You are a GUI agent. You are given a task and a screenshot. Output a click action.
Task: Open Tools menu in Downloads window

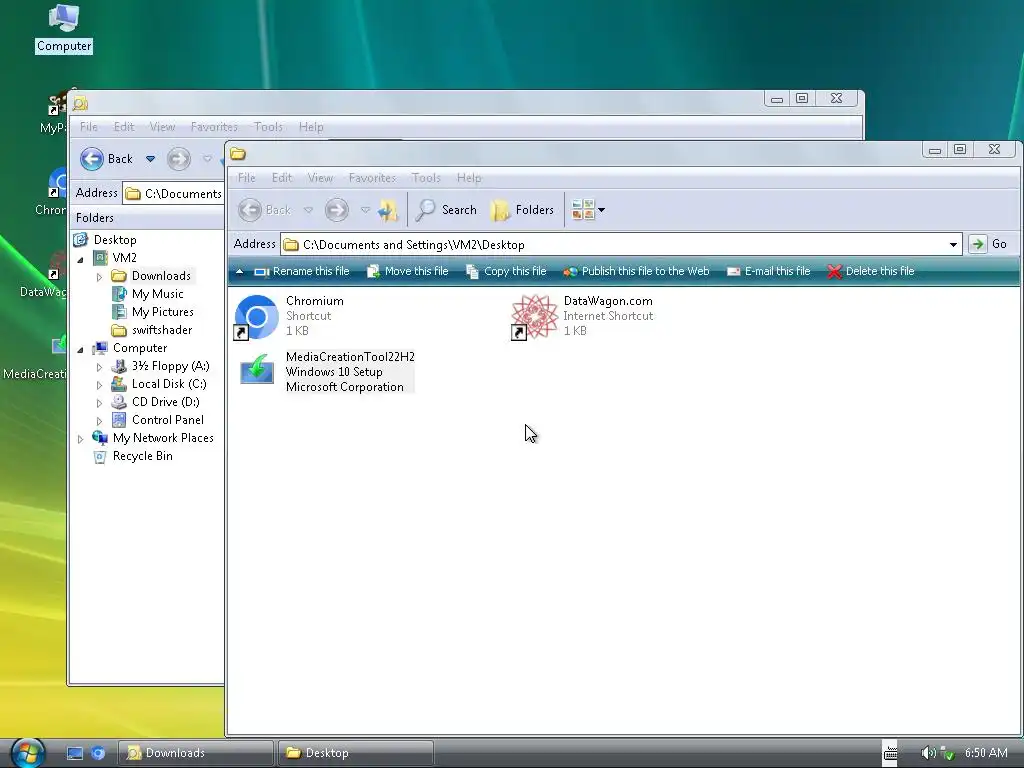268,127
